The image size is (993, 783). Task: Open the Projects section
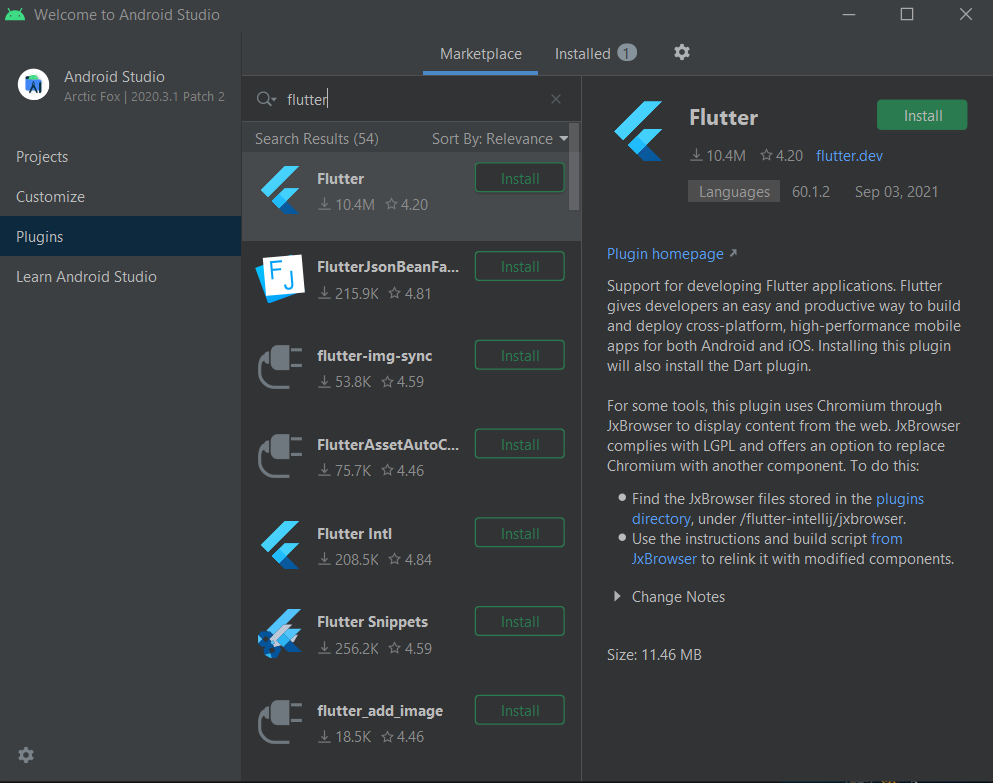[120, 156]
